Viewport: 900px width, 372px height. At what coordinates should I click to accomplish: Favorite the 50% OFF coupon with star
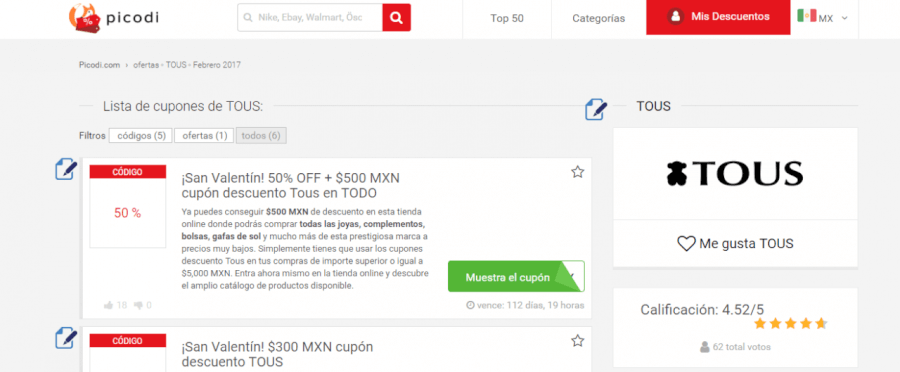coord(577,172)
